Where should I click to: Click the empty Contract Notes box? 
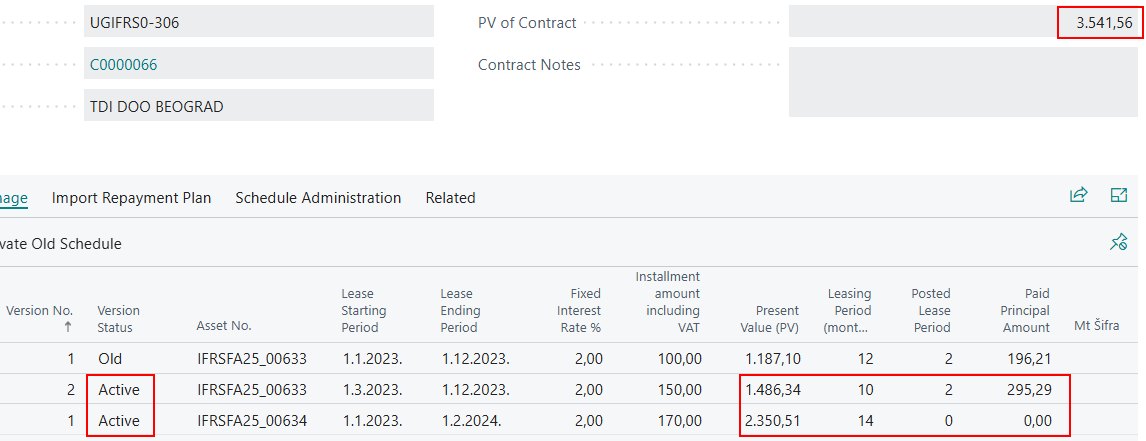[x=963, y=82]
